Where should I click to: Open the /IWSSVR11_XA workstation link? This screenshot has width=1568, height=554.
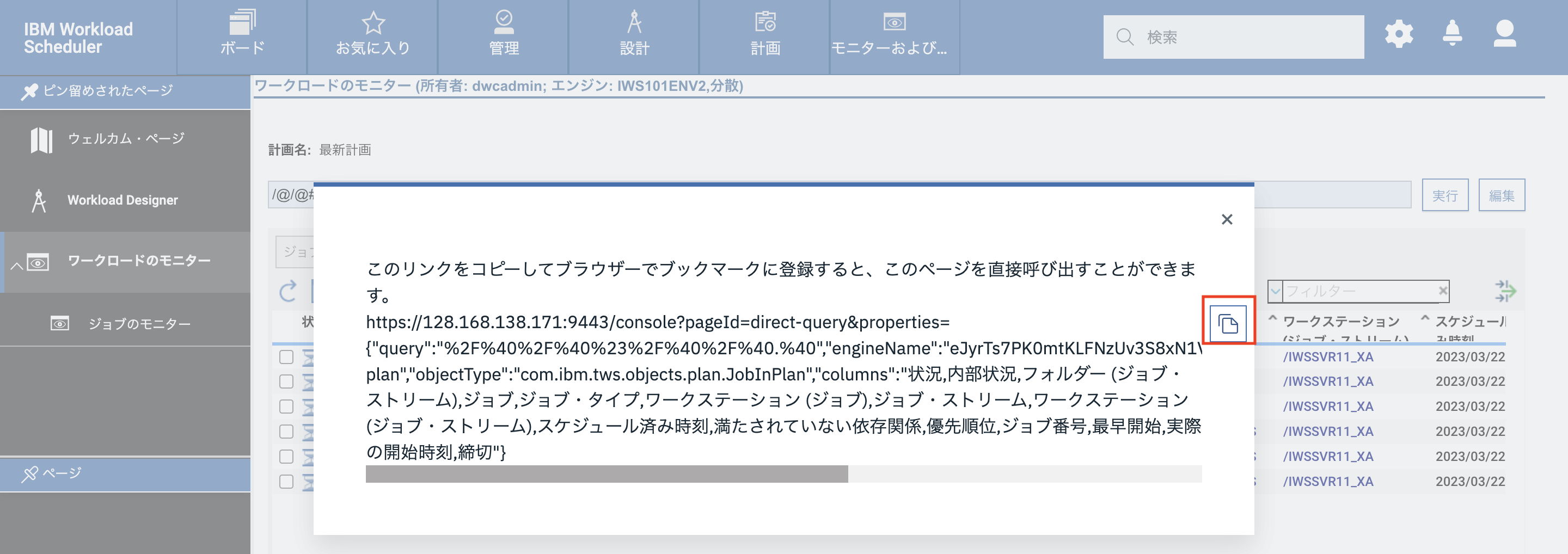coord(1328,357)
